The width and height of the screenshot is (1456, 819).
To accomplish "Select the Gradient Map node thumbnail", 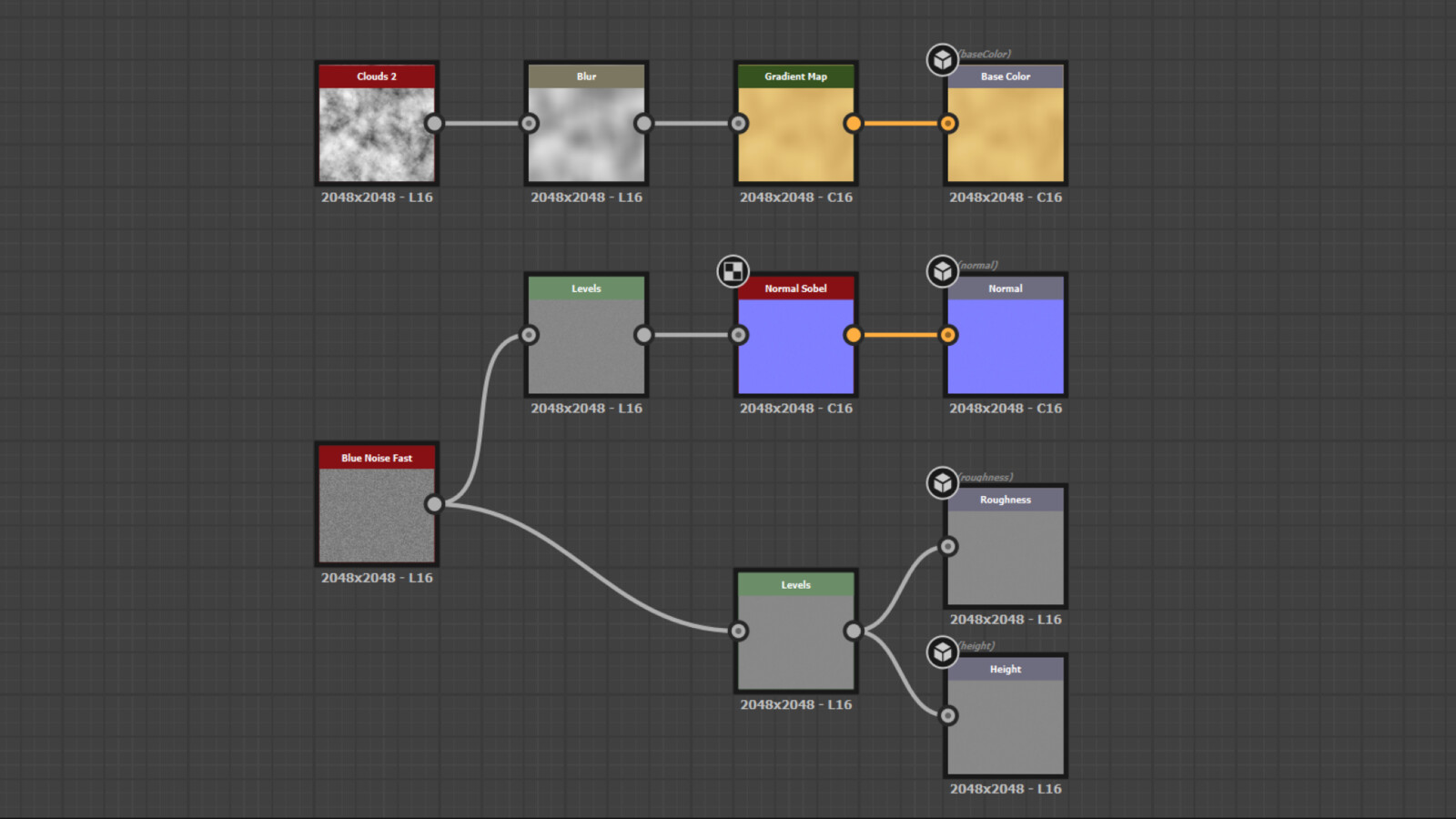I will 796,134.
